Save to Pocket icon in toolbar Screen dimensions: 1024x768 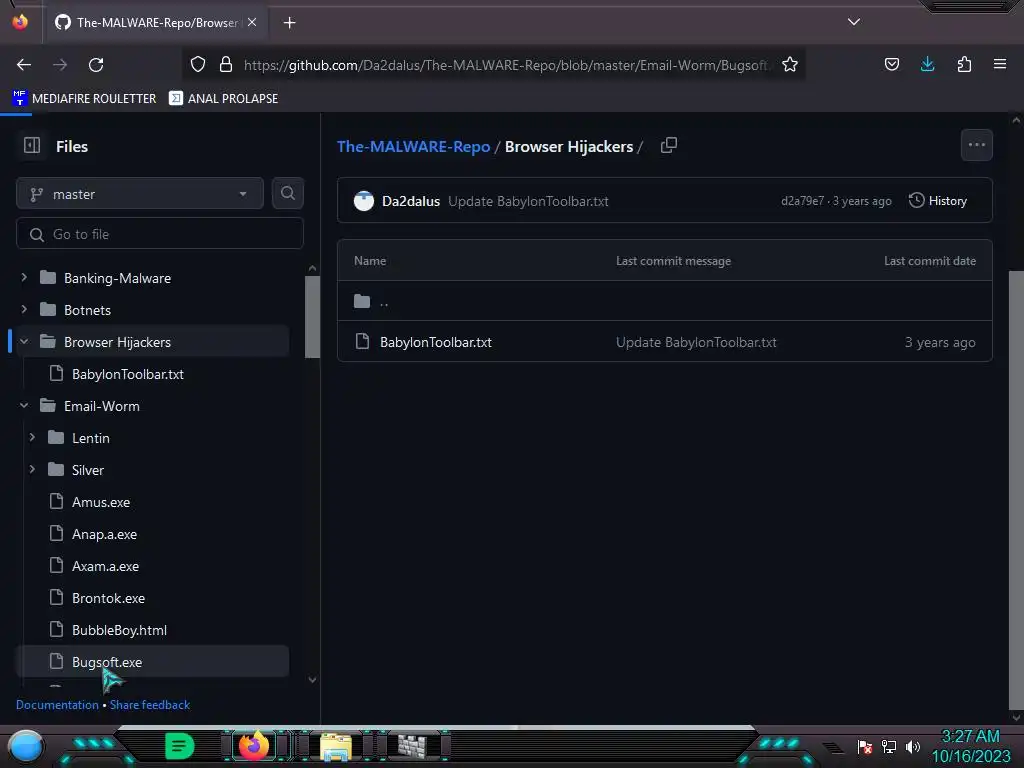(x=891, y=64)
